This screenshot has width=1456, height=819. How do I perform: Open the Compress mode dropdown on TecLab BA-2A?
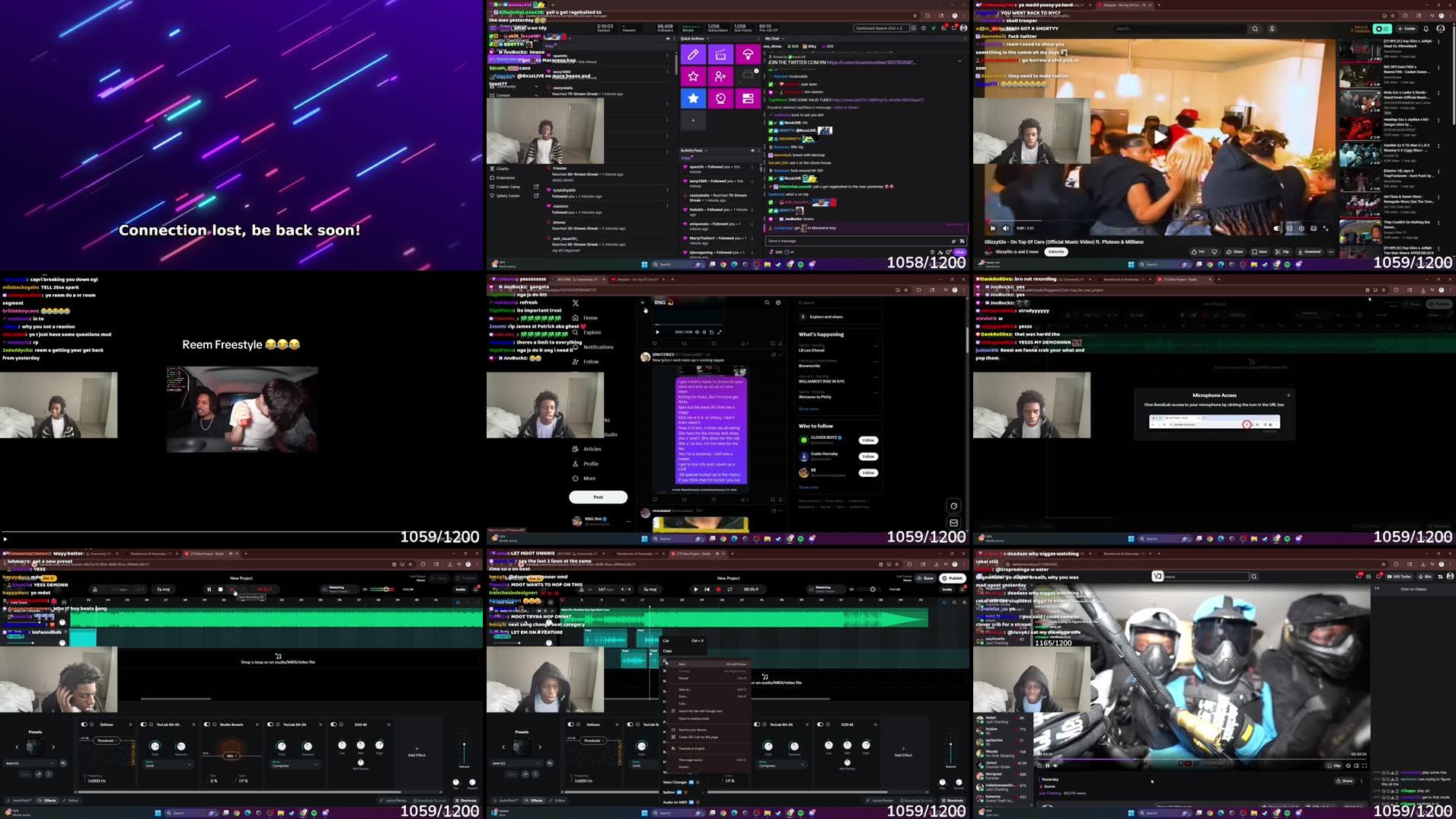[294, 765]
